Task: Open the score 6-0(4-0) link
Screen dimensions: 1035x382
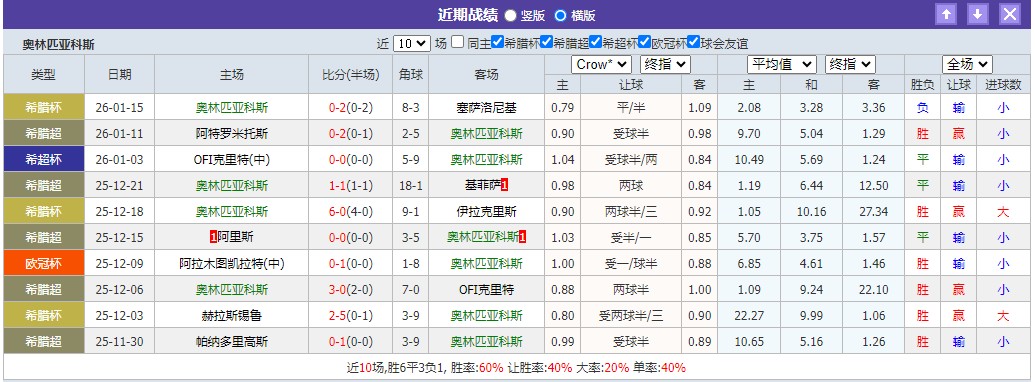Action: coord(351,212)
